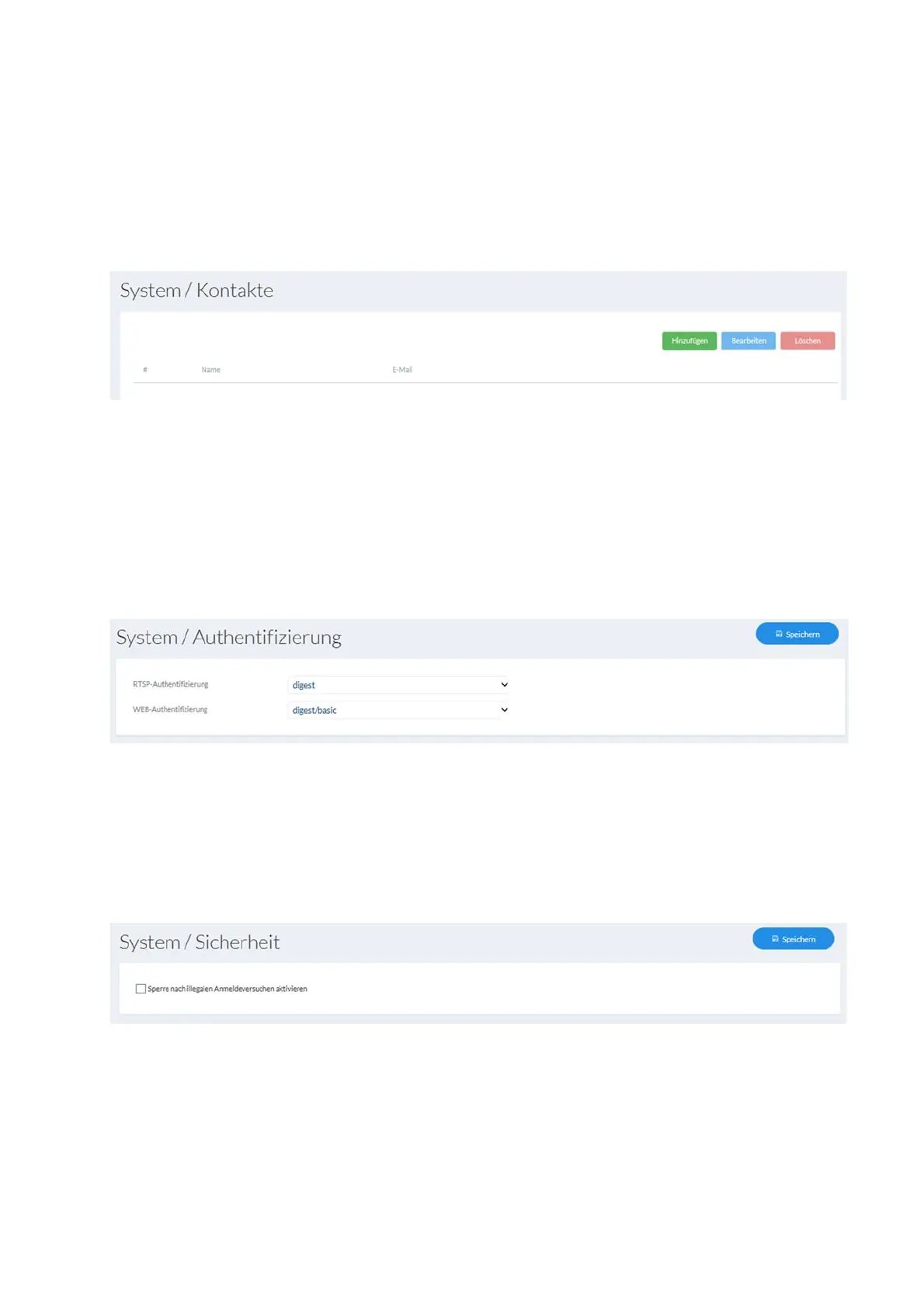Viewport: 924px width, 1308px height.
Task: Click the System / Kontakte heading
Action: pos(196,290)
